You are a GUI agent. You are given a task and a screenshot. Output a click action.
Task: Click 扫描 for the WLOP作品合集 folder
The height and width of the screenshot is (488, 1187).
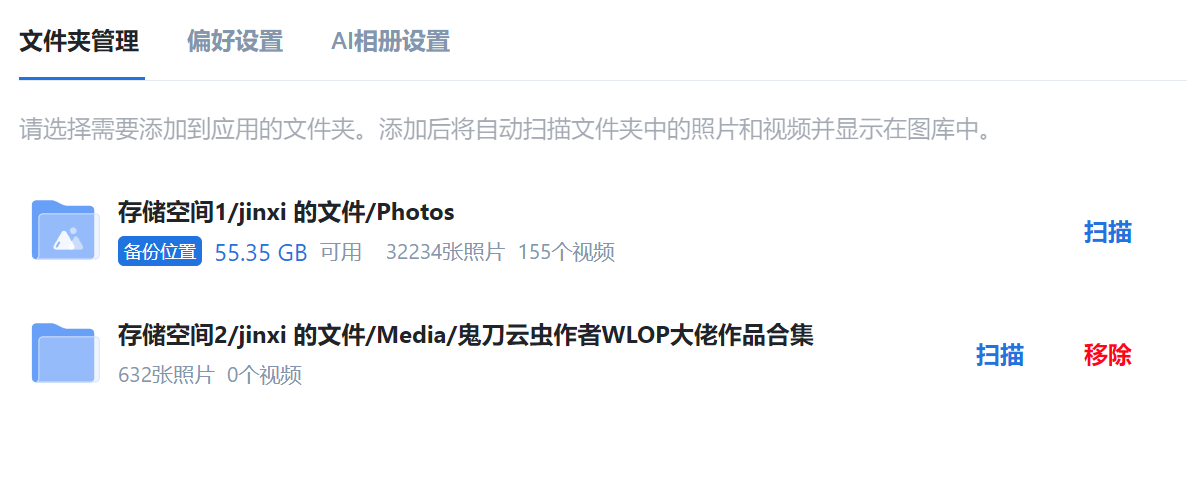pyautogui.click(x=1000, y=354)
